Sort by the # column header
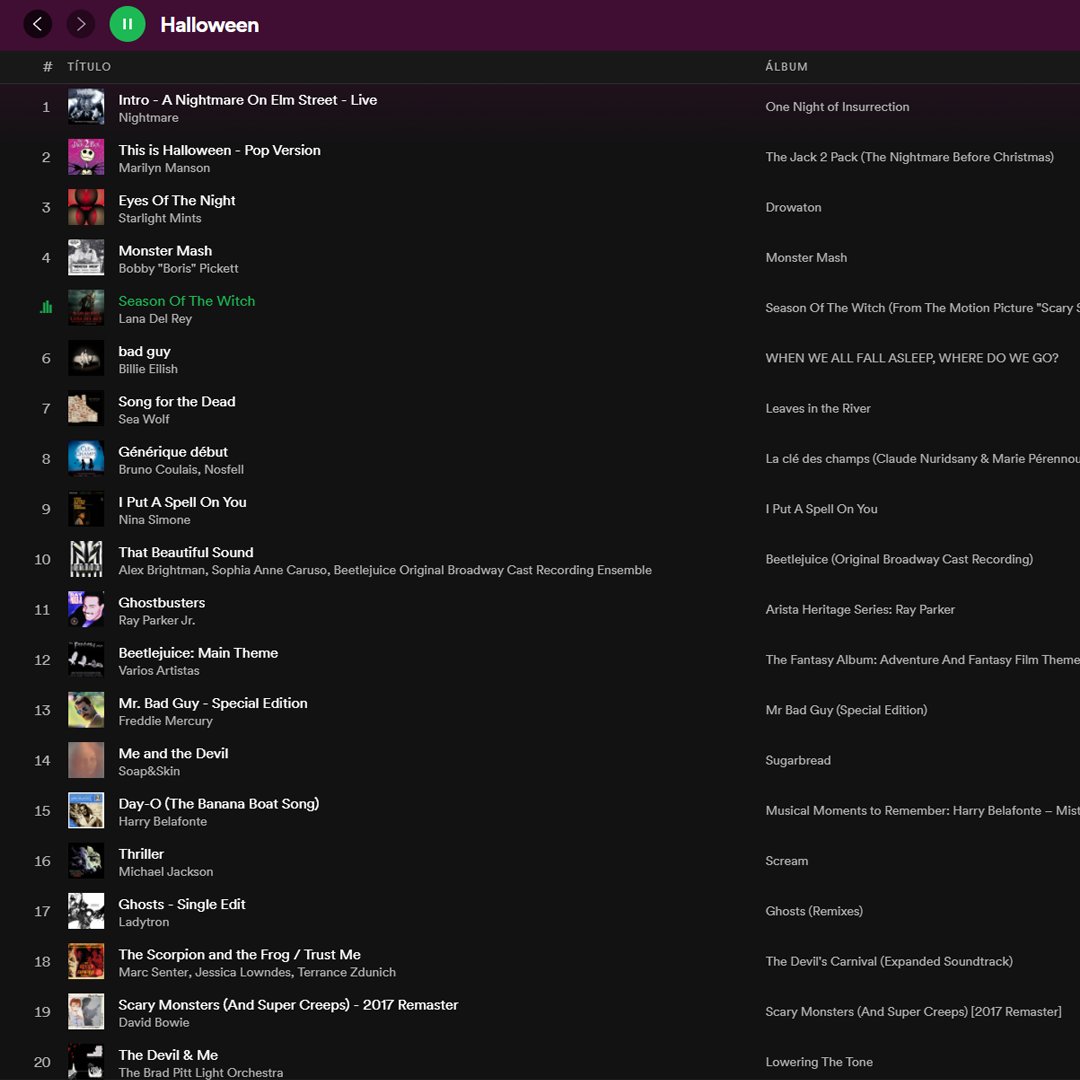This screenshot has height=1080, width=1080. pos(48,67)
